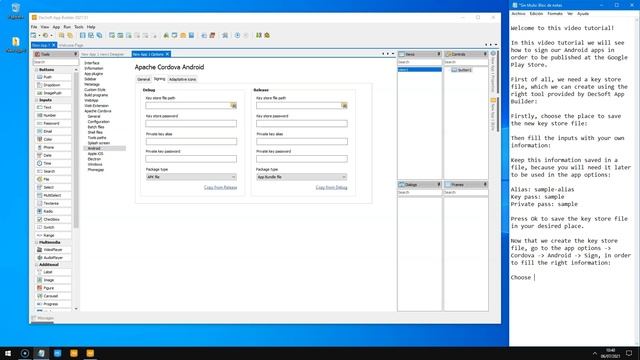Select the Dropdown tool in Buttons

point(53,85)
